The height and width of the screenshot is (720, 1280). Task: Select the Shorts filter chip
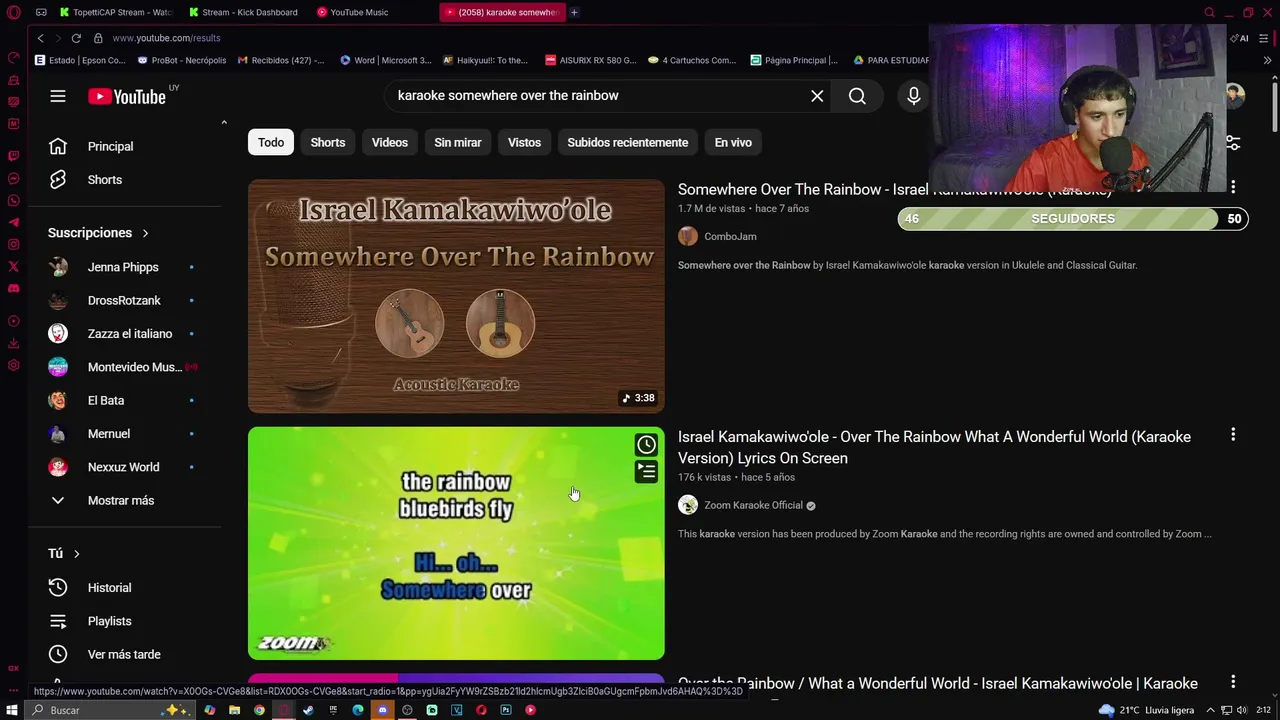tap(328, 142)
